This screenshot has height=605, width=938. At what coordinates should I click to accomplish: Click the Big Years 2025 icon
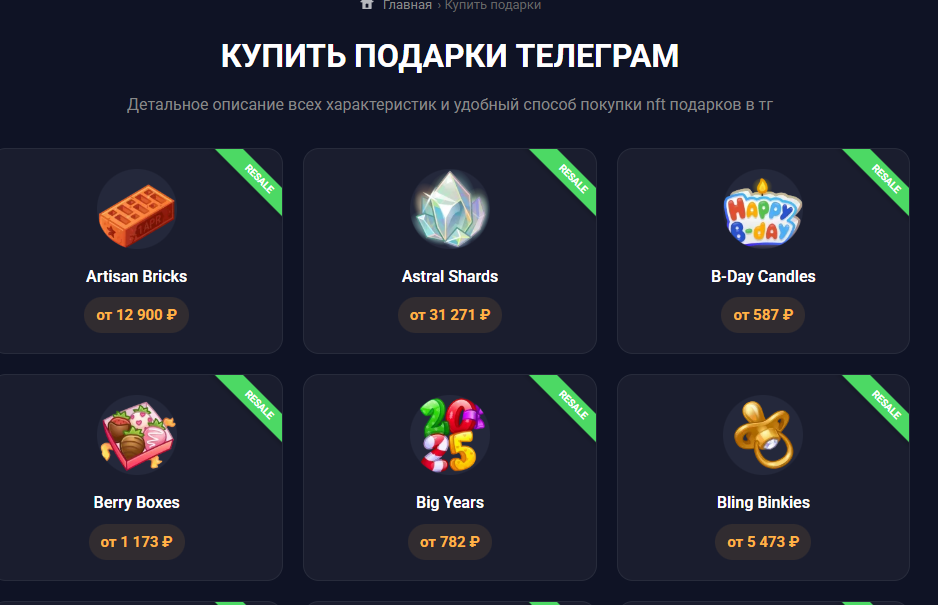point(450,435)
